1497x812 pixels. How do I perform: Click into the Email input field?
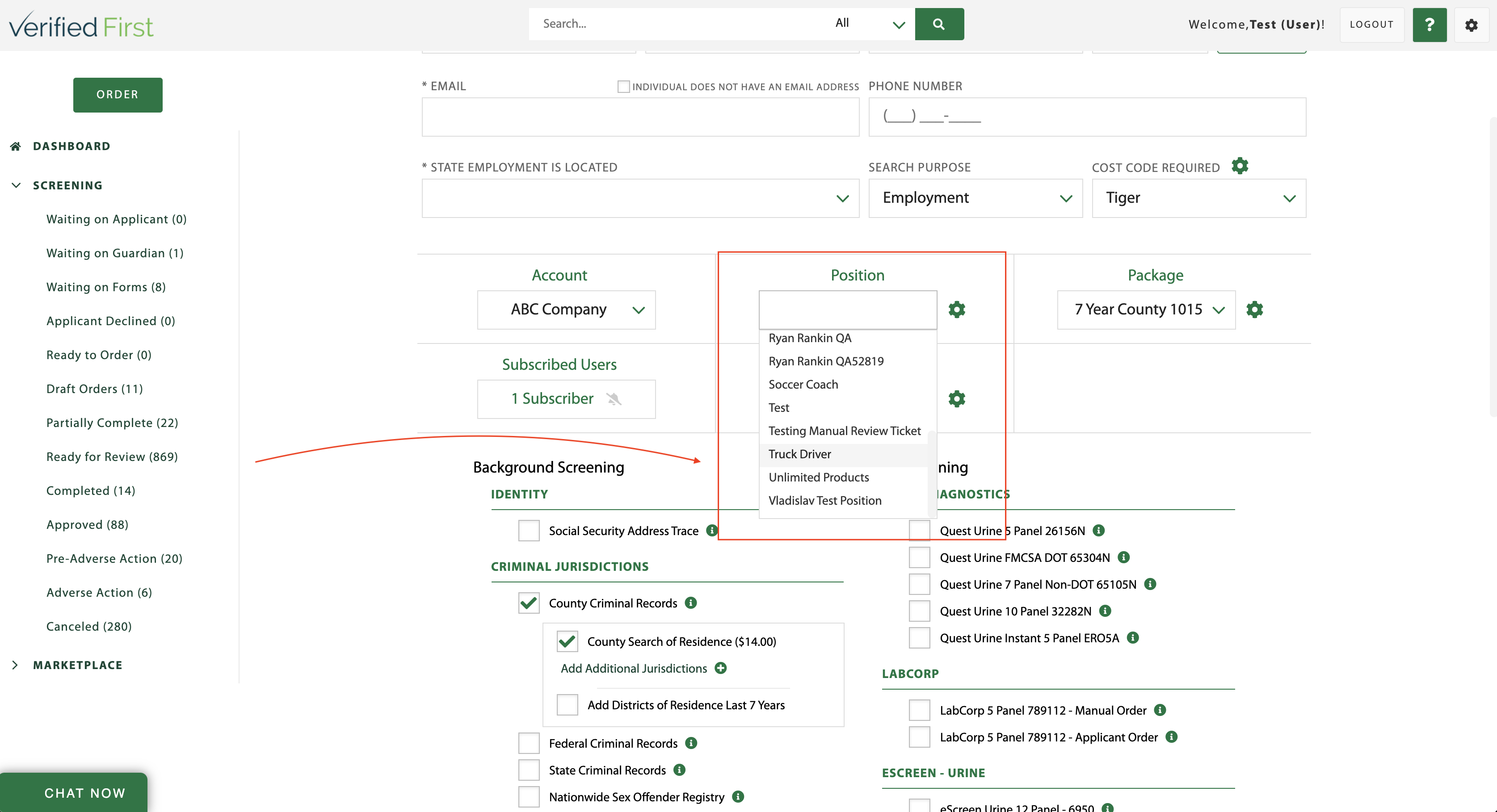(640, 117)
